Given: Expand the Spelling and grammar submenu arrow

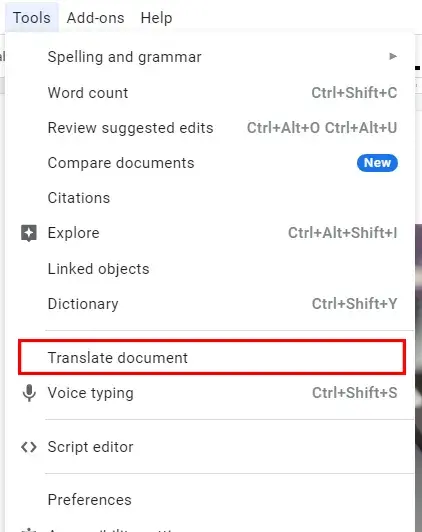Looking at the screenshot, I should tap(393, 56).
